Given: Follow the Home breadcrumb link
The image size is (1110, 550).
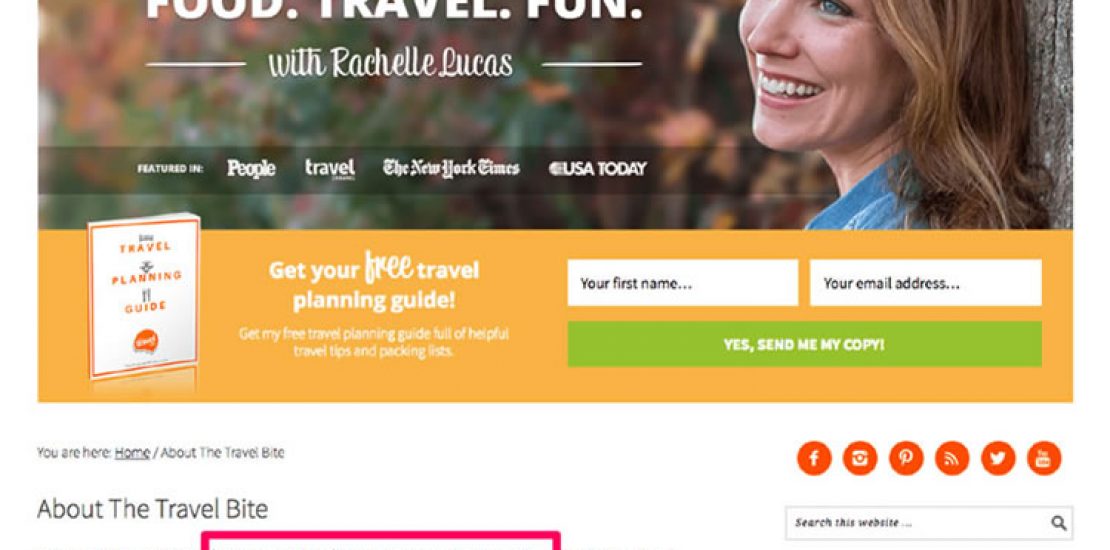Looking at the screenshot, I should pos(132,453).
